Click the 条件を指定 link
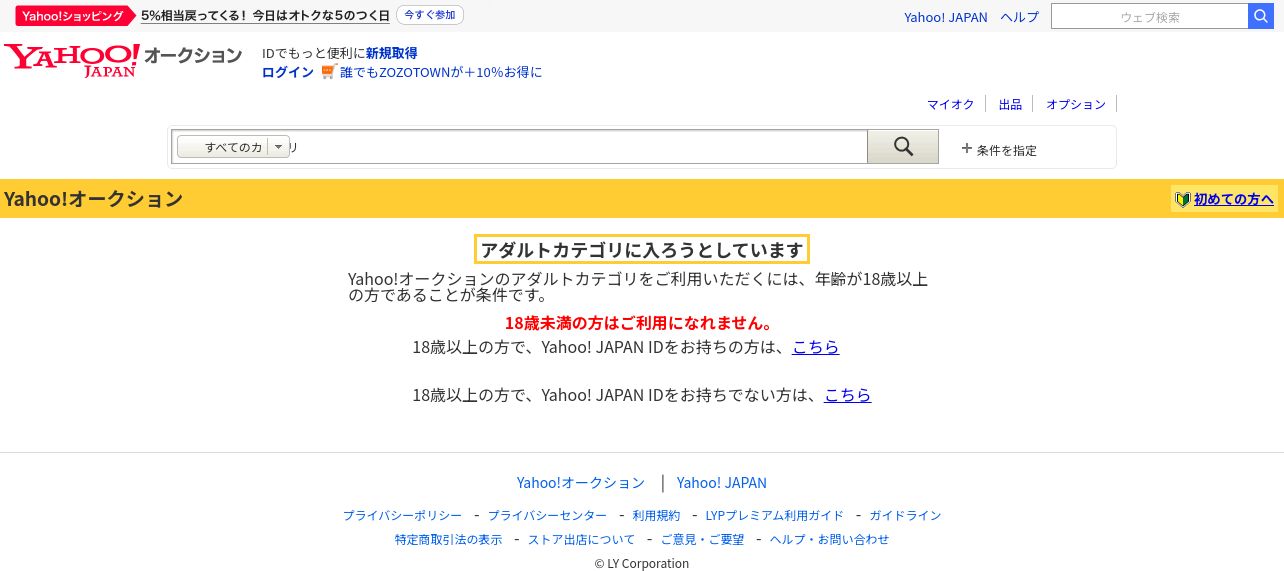Image resolution: width=1284 pixels, height=571 pixels. [1007, 150]
